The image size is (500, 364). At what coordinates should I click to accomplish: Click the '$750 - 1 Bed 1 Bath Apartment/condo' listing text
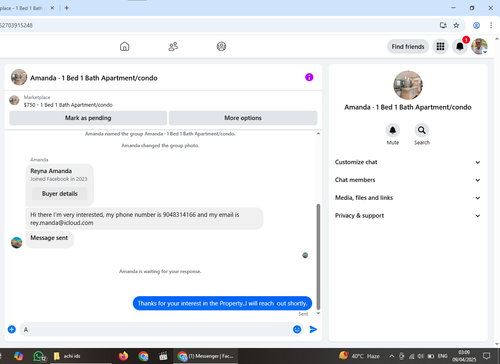pyautogui.click(x=68, y=105)
